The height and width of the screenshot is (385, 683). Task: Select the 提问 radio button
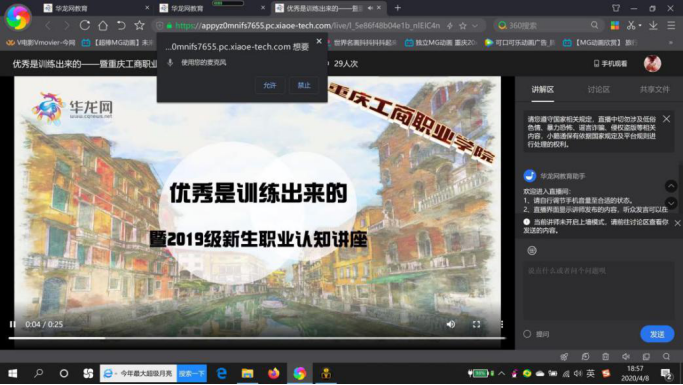tap(527, 334)
